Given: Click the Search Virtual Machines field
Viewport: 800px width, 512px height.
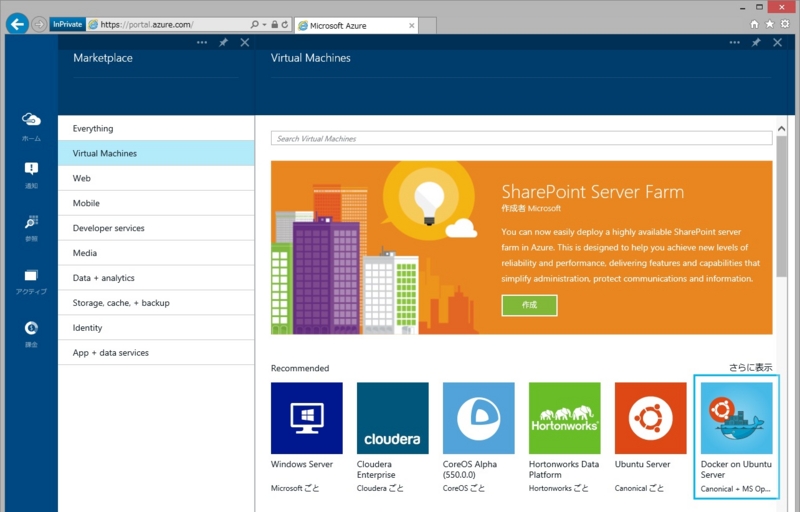Looking at the screenshot, I should click(521, 138).
